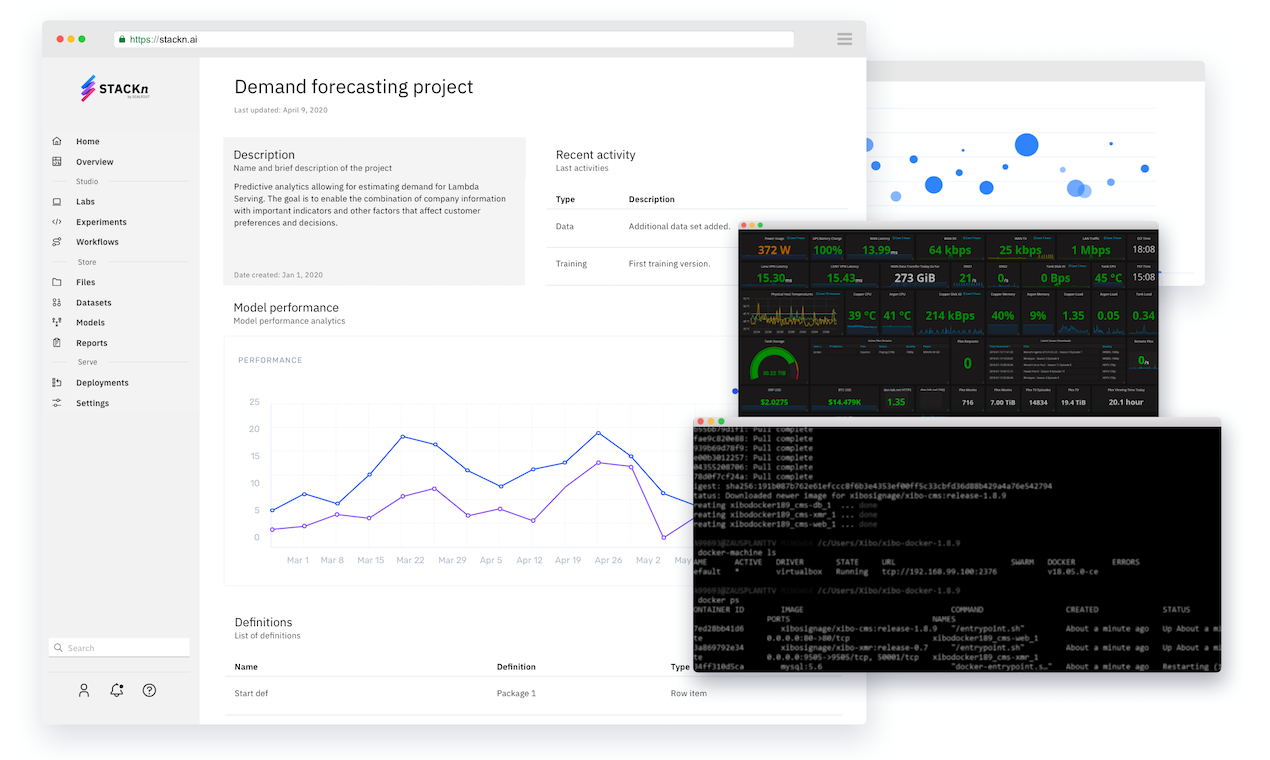Click 'Row item' type cell
Image resolution: width=1270 pixels, height=760 pixels.
pos(689,693)
